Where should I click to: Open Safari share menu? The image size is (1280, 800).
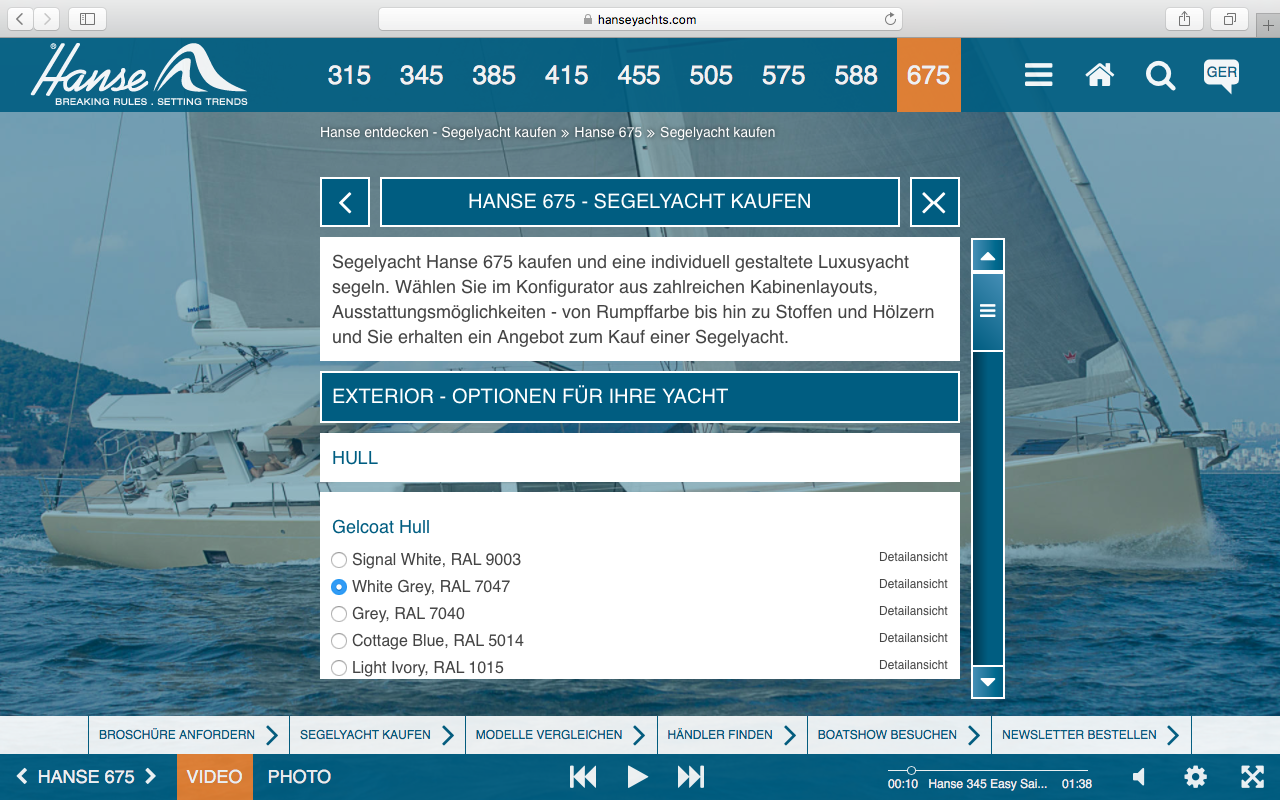pos(1184,19)
